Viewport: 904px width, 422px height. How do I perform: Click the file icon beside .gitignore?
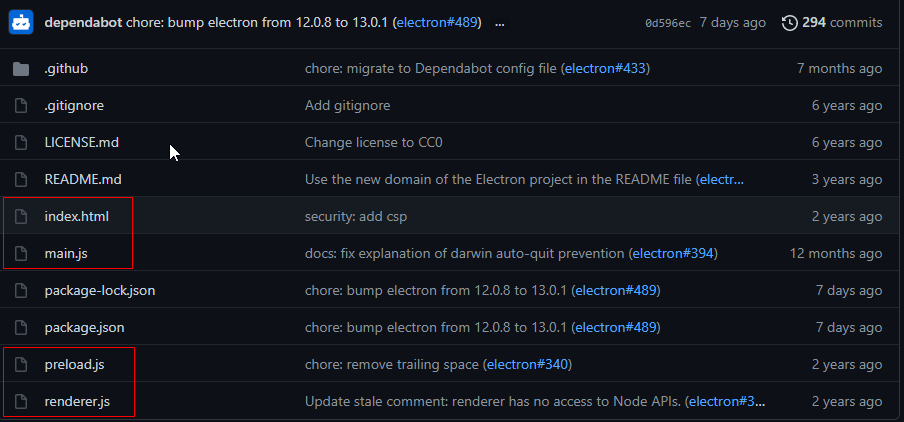tap(21, 106)
